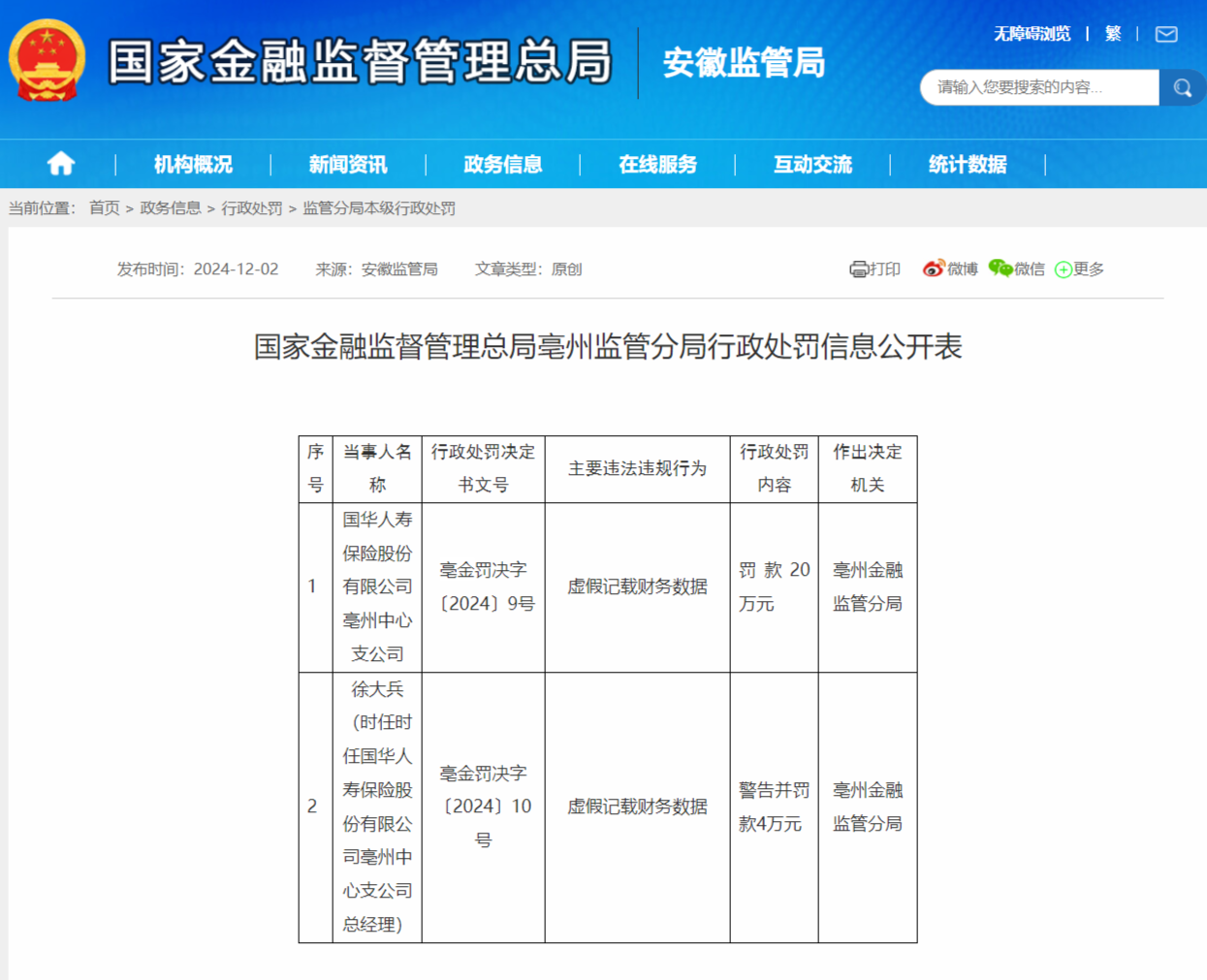Open the home page via house icon
The width and height of the screenshot is (1207, 980).
click(x=59, y=164)
